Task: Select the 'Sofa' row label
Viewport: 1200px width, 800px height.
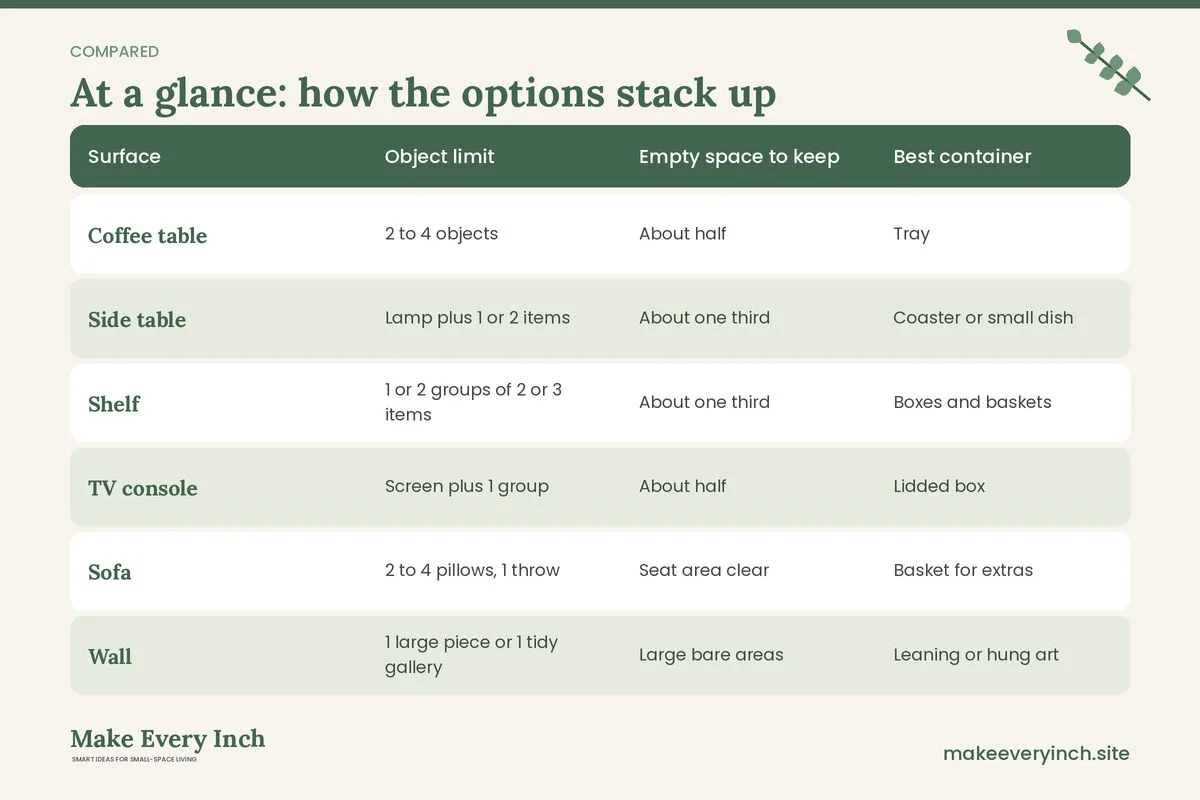Action: coord(110,572)
